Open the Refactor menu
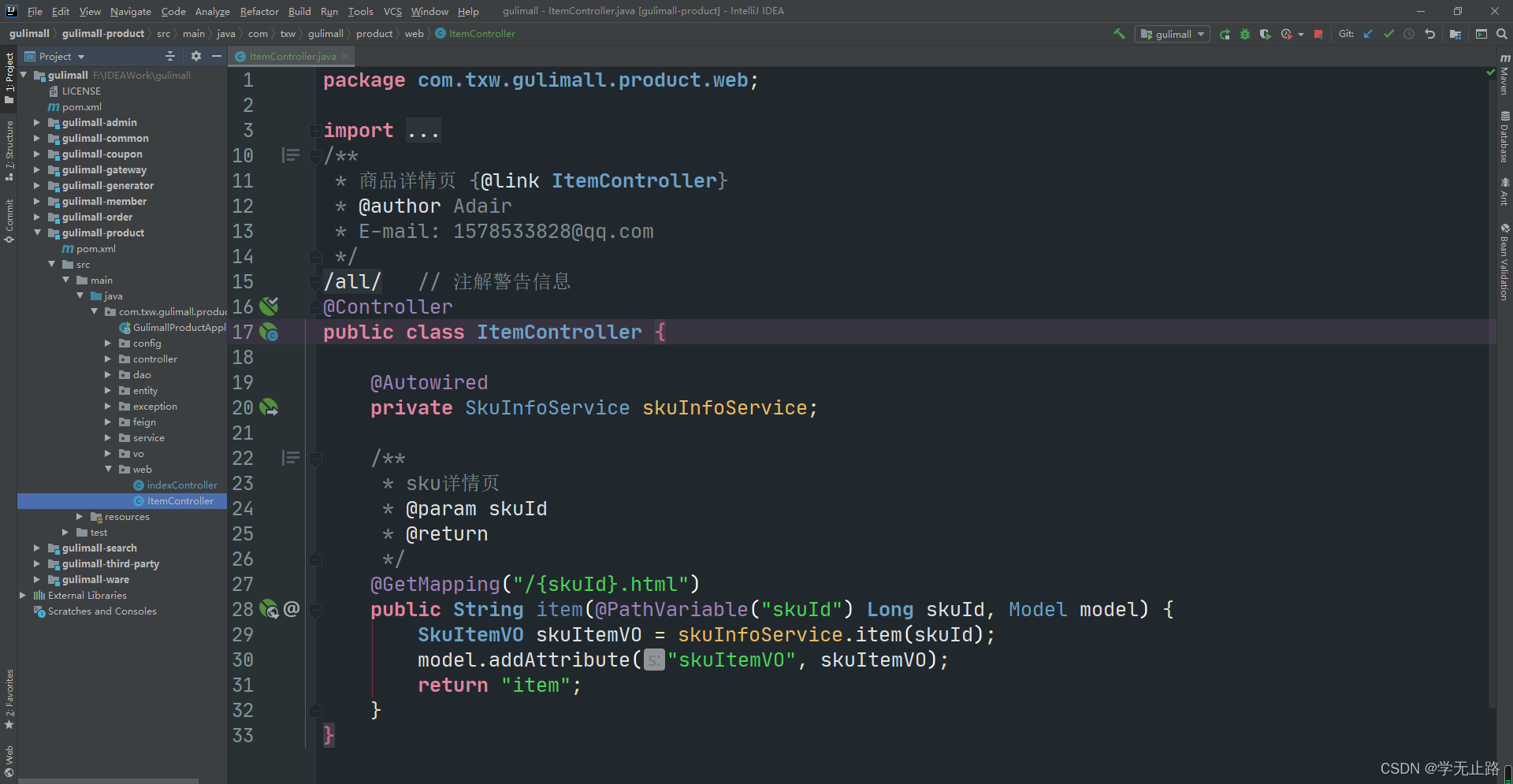The height and width of the screenshot is (784, 1513). 259,11
